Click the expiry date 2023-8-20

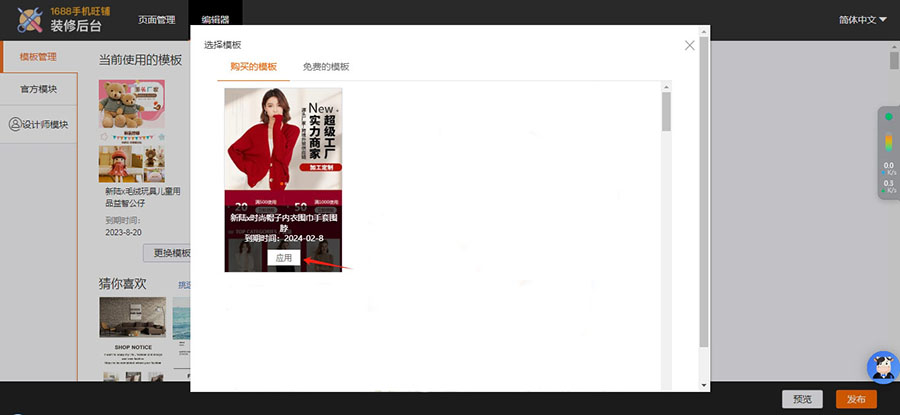coord(123,232)
